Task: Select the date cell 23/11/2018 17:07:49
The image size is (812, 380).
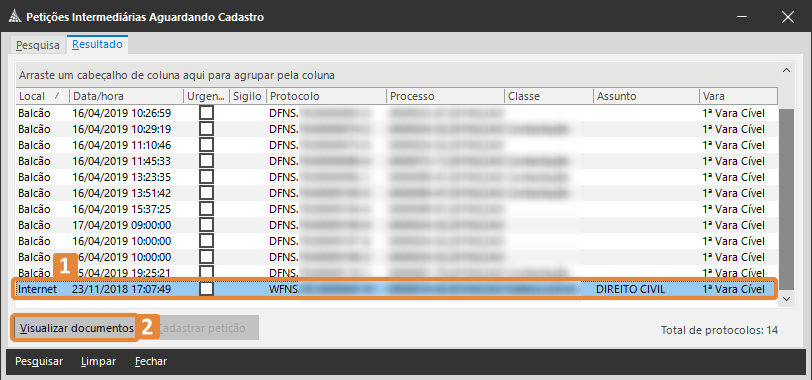Action: pyautogui.click(x=122, y=289)
